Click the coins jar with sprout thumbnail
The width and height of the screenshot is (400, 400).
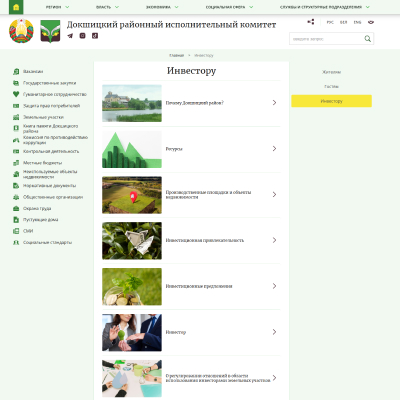point(132,287)
